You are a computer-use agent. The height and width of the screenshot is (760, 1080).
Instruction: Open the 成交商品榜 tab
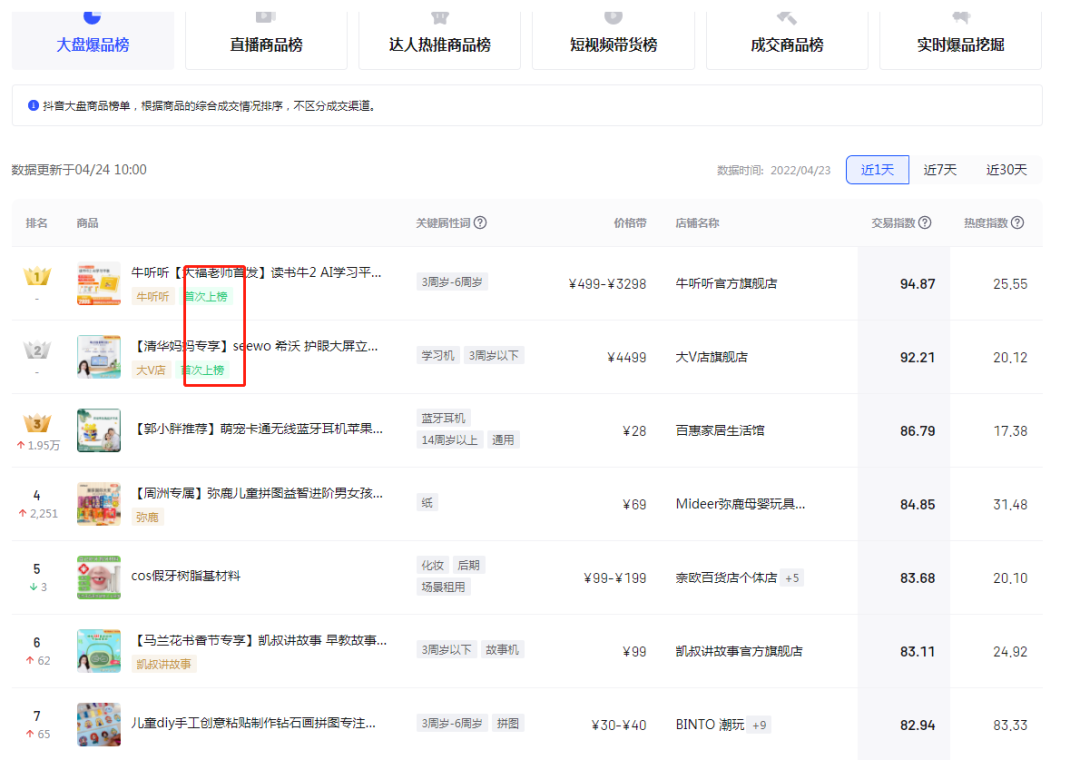787,39
